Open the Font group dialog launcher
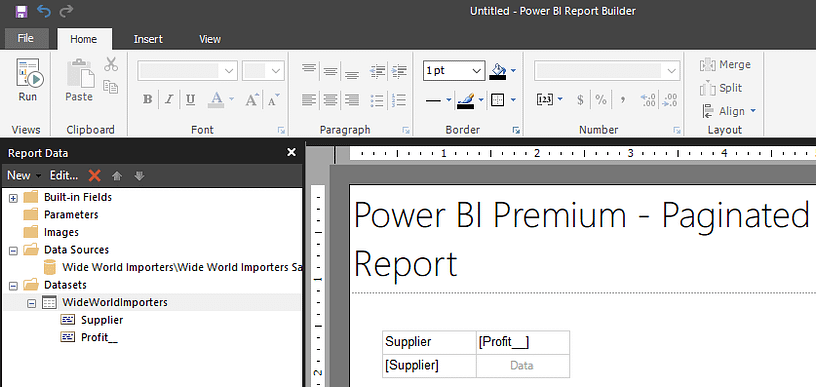 coord(281,130)
